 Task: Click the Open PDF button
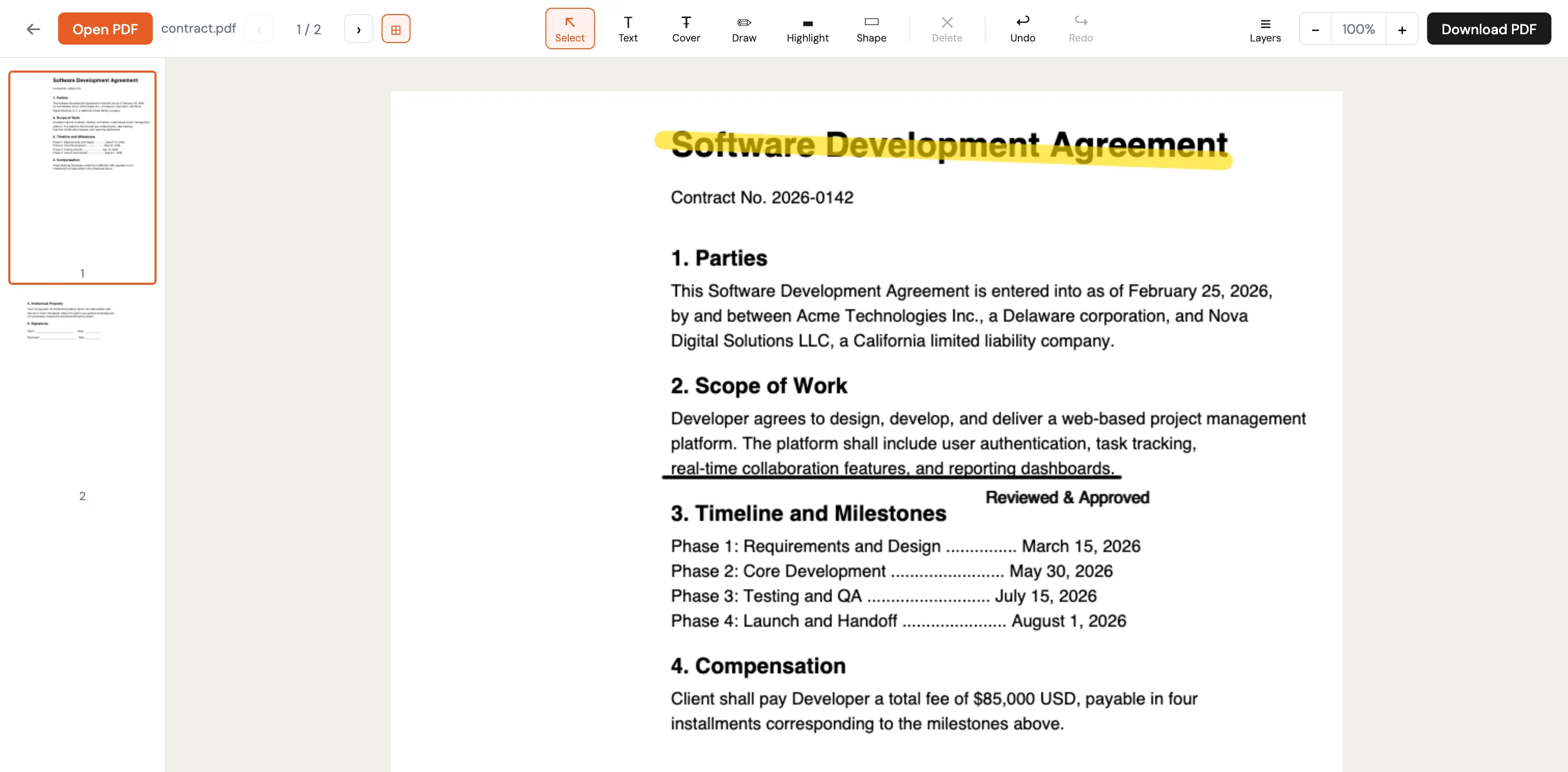click(105, 28)
